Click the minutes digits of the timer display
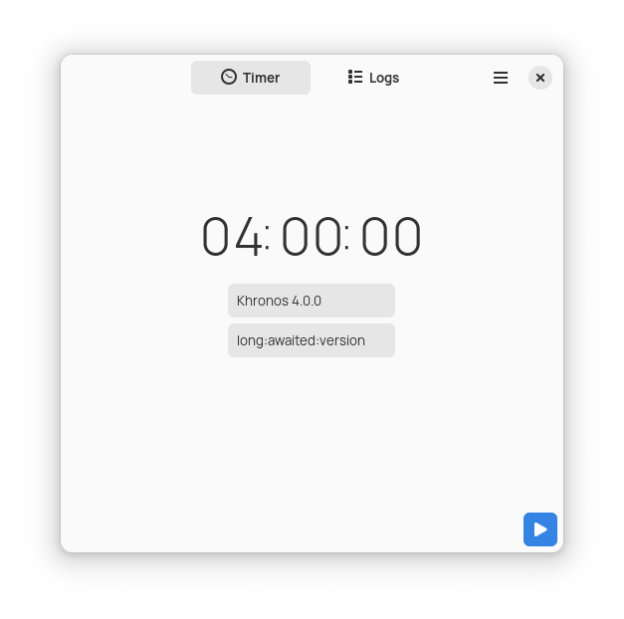This screenshot has height=619, width=624. pos(312,236)
